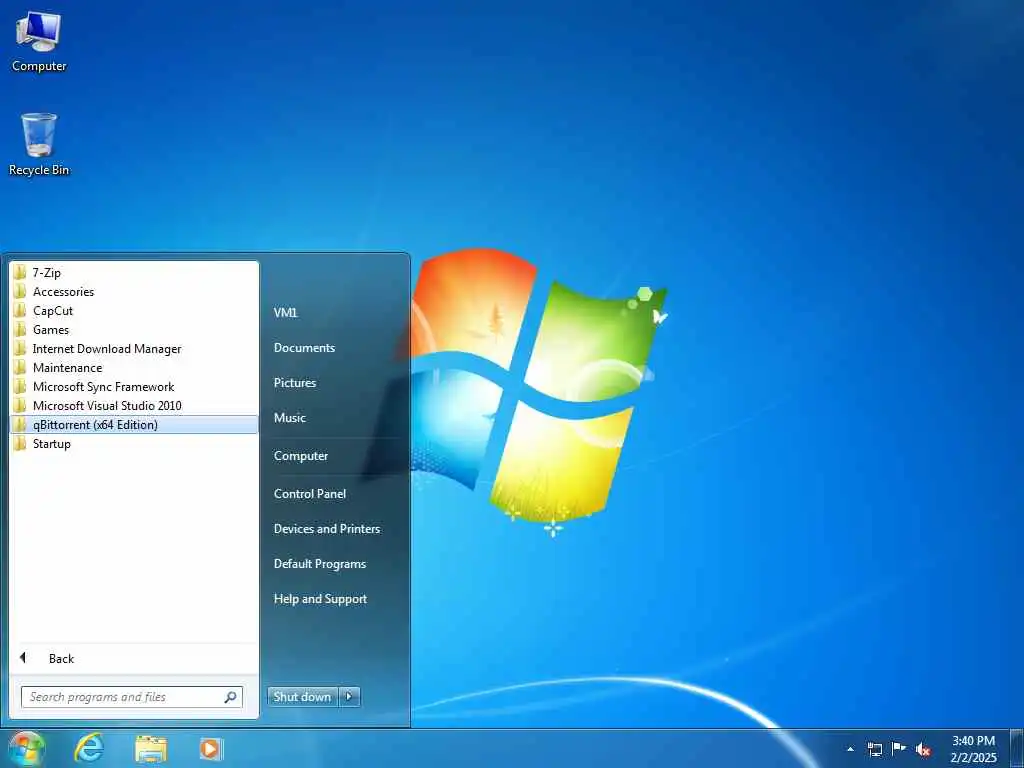Open the Recycle Bin desktop icon
1024x768 pixels.
[39, 144]
